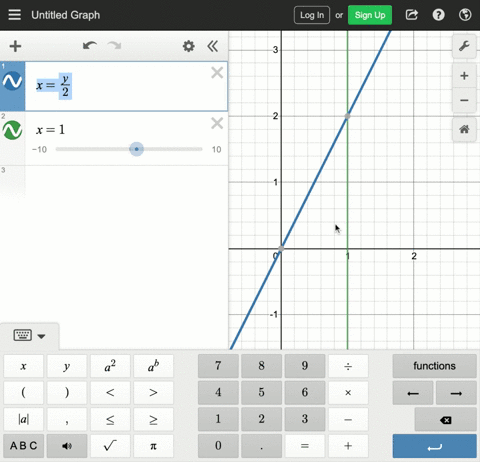
Task: Open the language globe icon
Action: coord(465,15)
